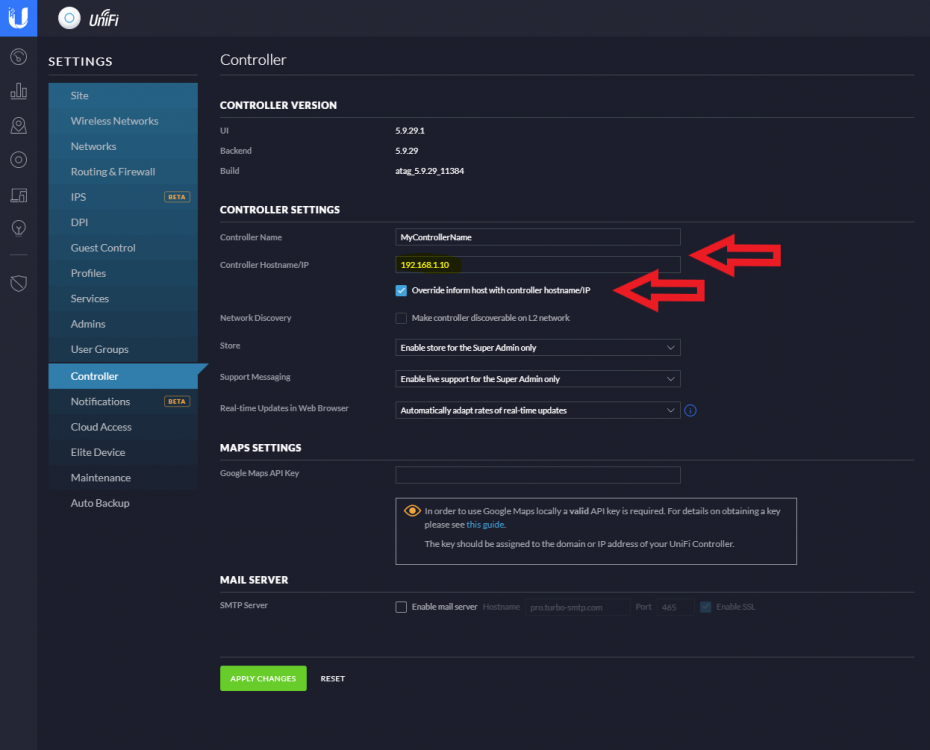This screenshot has width=930, height=750.
Task: Click the Reset button
Action: click(333, 679)
